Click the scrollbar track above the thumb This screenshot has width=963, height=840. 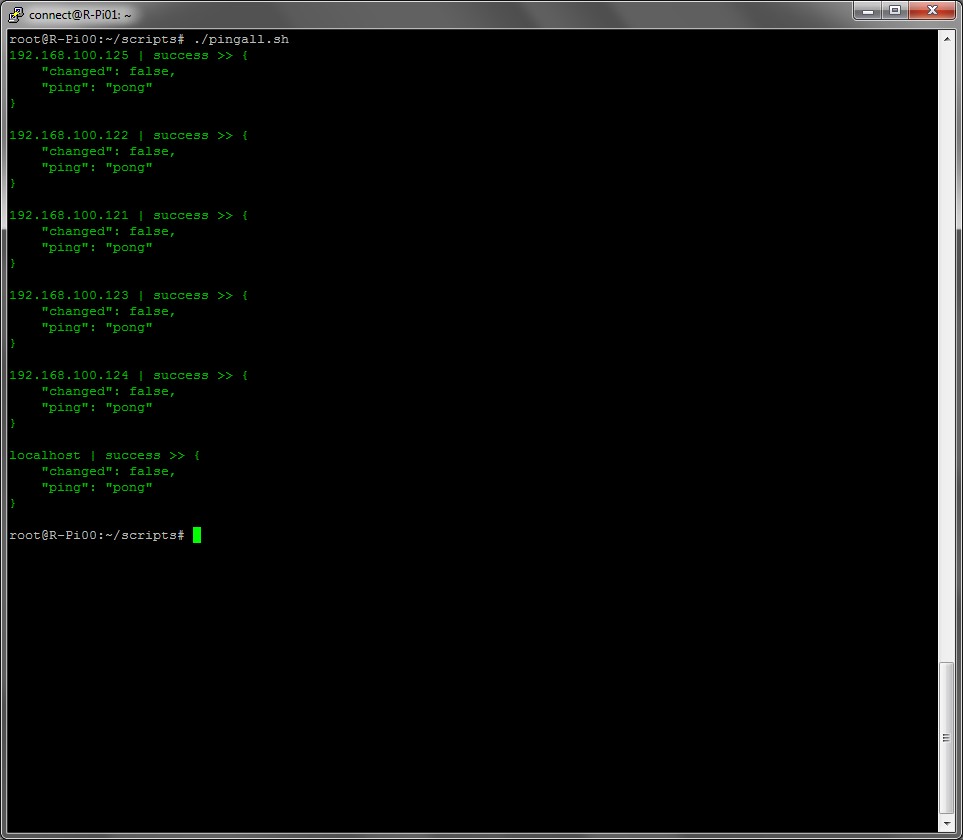(x=946, y=350)
